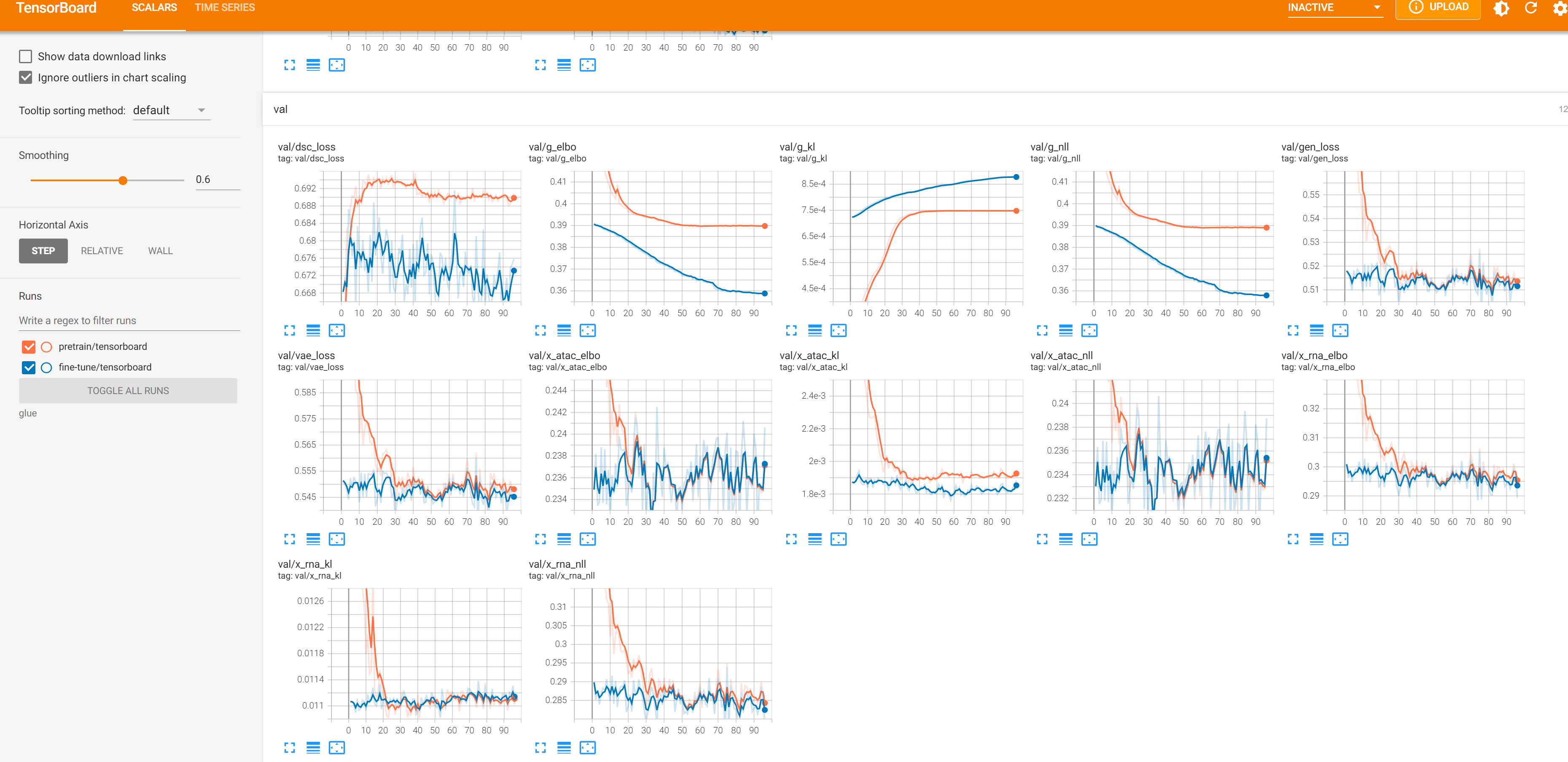The height and width of the screenshot is (762, 1568).
Task: Collapse the val section header
Action: click(281, 110)
